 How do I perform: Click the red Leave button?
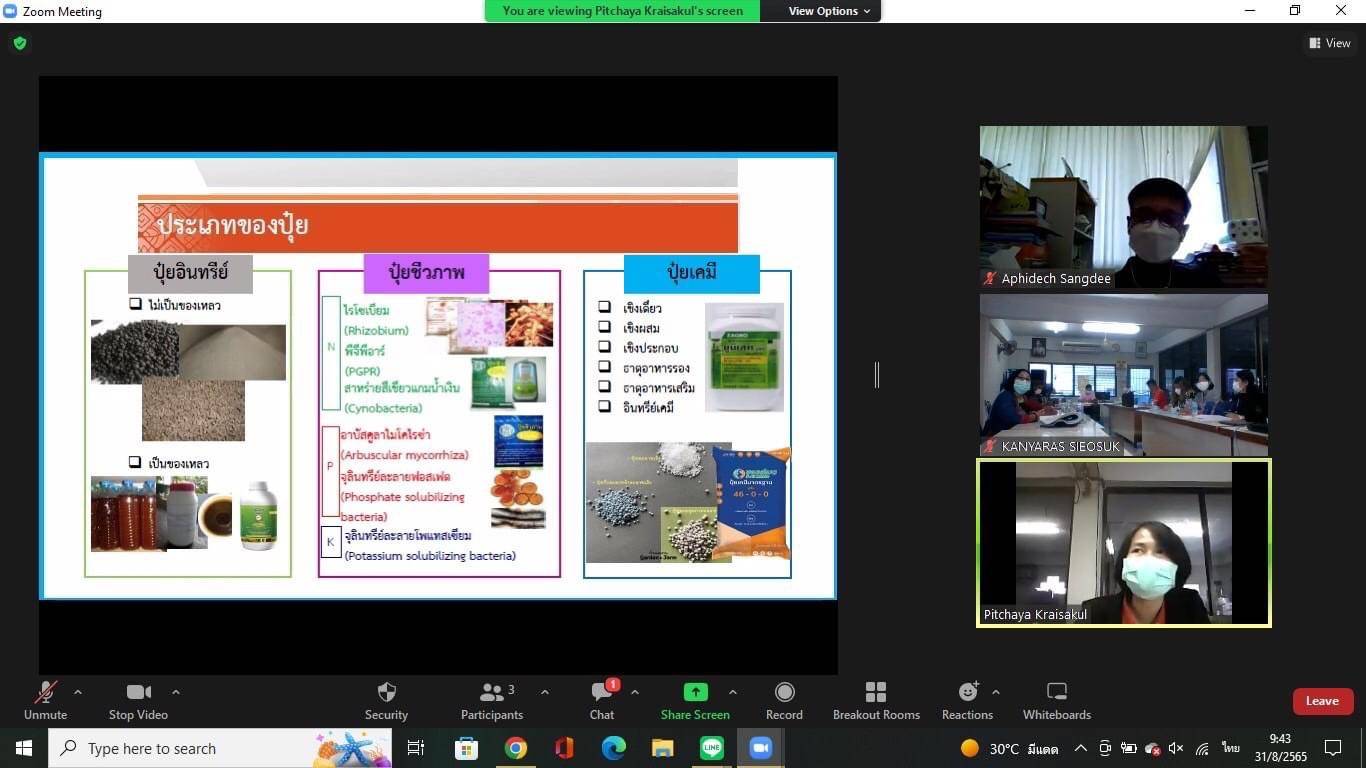pyautogui.click(x=1322, y=701)
